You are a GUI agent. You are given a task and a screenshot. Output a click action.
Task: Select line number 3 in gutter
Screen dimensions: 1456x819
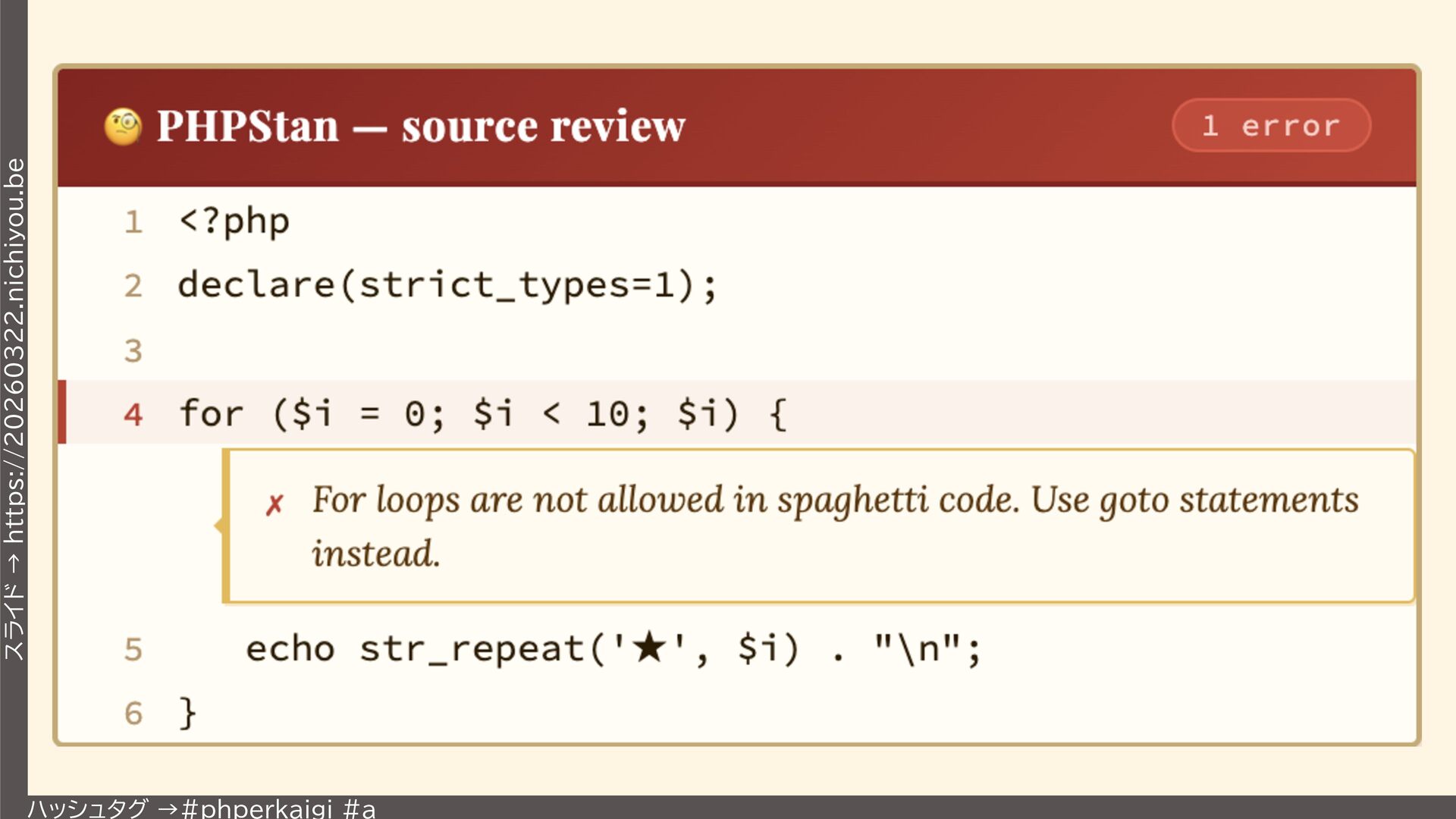point(133,351)
